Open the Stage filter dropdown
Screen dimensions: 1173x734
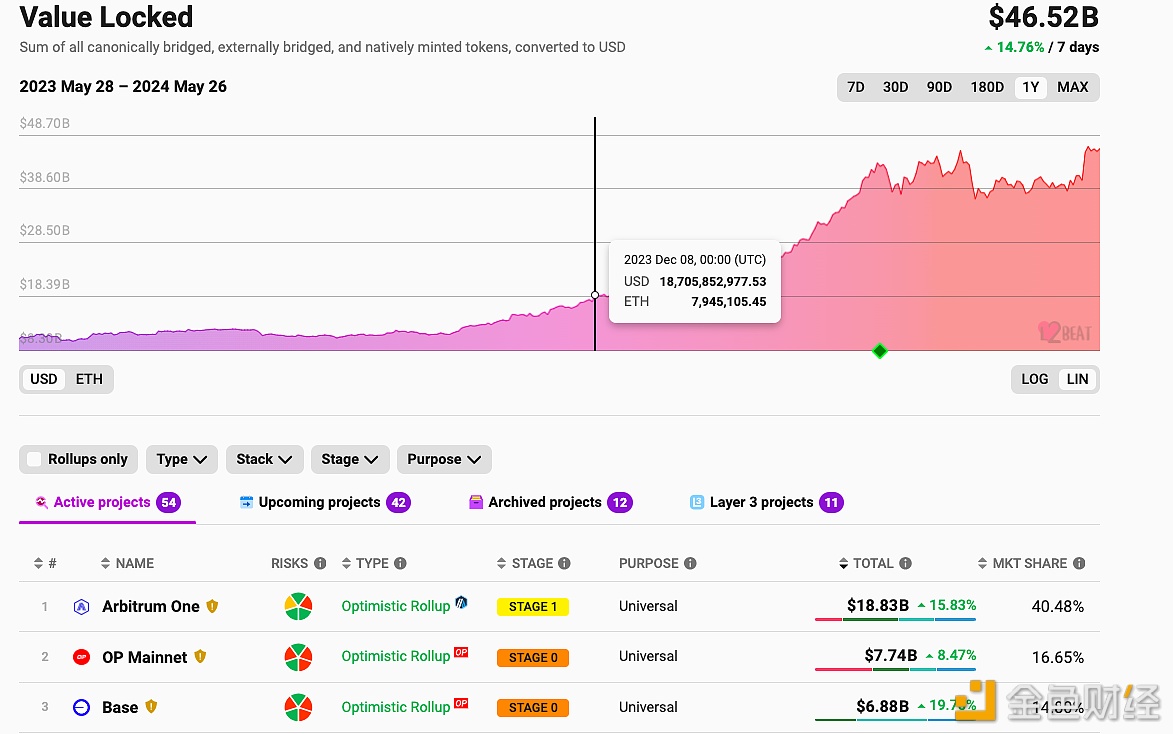349,459
